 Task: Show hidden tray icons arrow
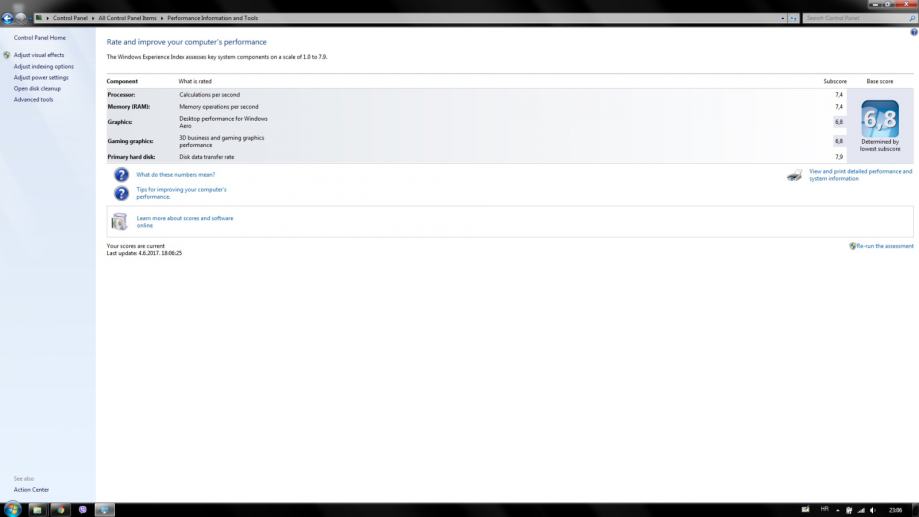(x=838, y=510)
